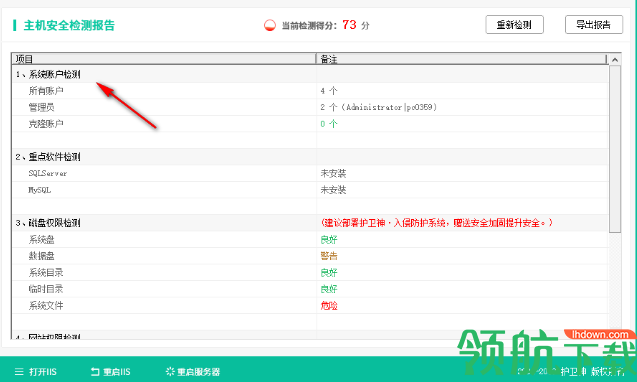Click the 良好 status of 临时目录
The image size is (637, 382).
(329, 289)
